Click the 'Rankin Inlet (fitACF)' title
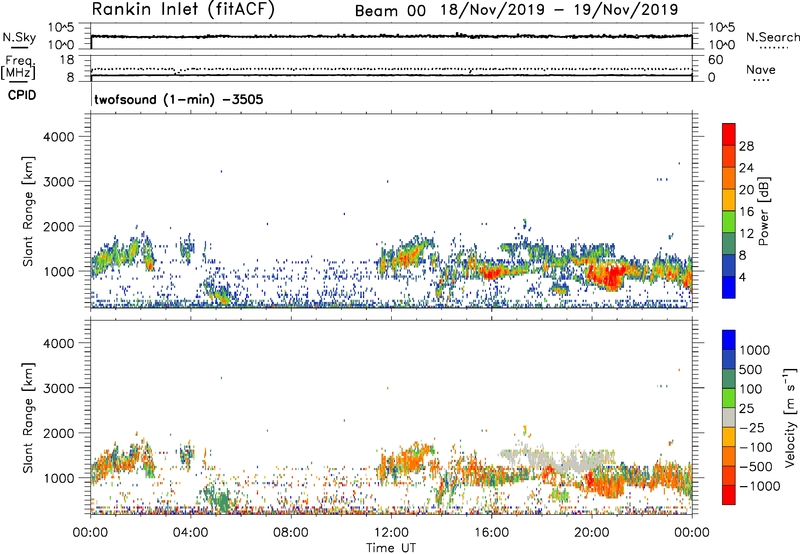The image size is (800, 554). point(183,9)
